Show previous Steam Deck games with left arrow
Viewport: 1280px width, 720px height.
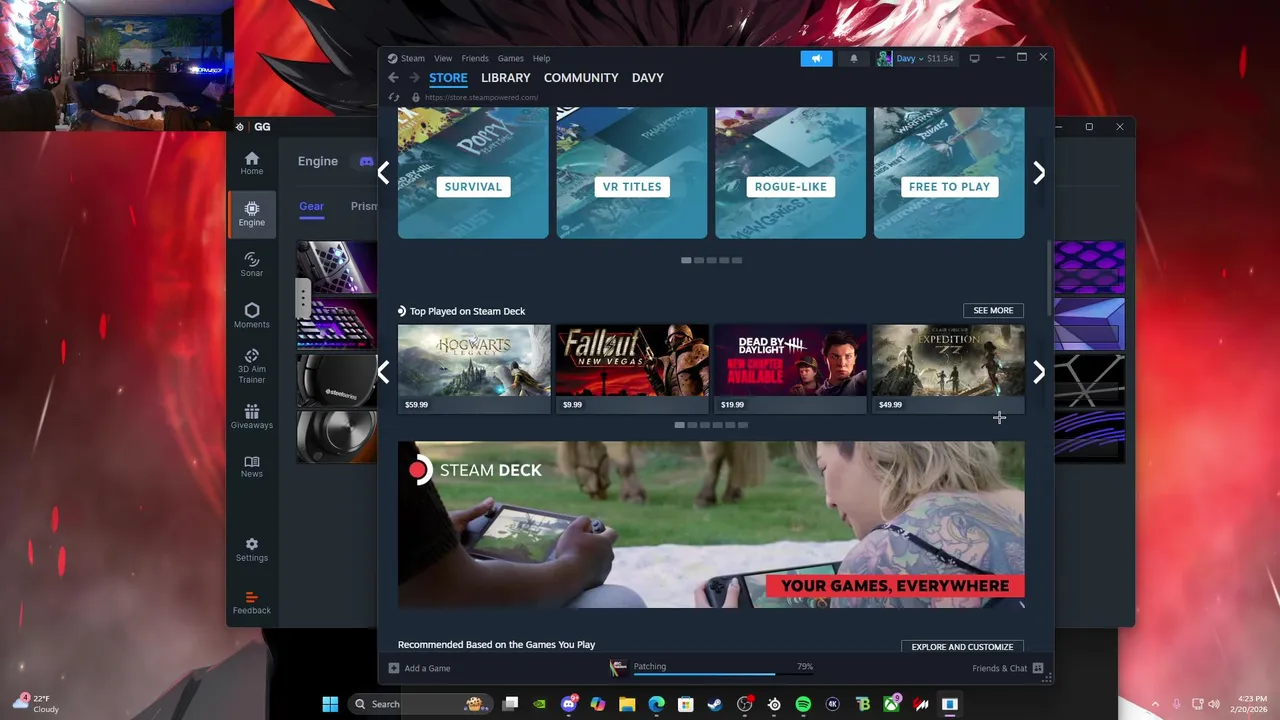[x=384, y=373]
